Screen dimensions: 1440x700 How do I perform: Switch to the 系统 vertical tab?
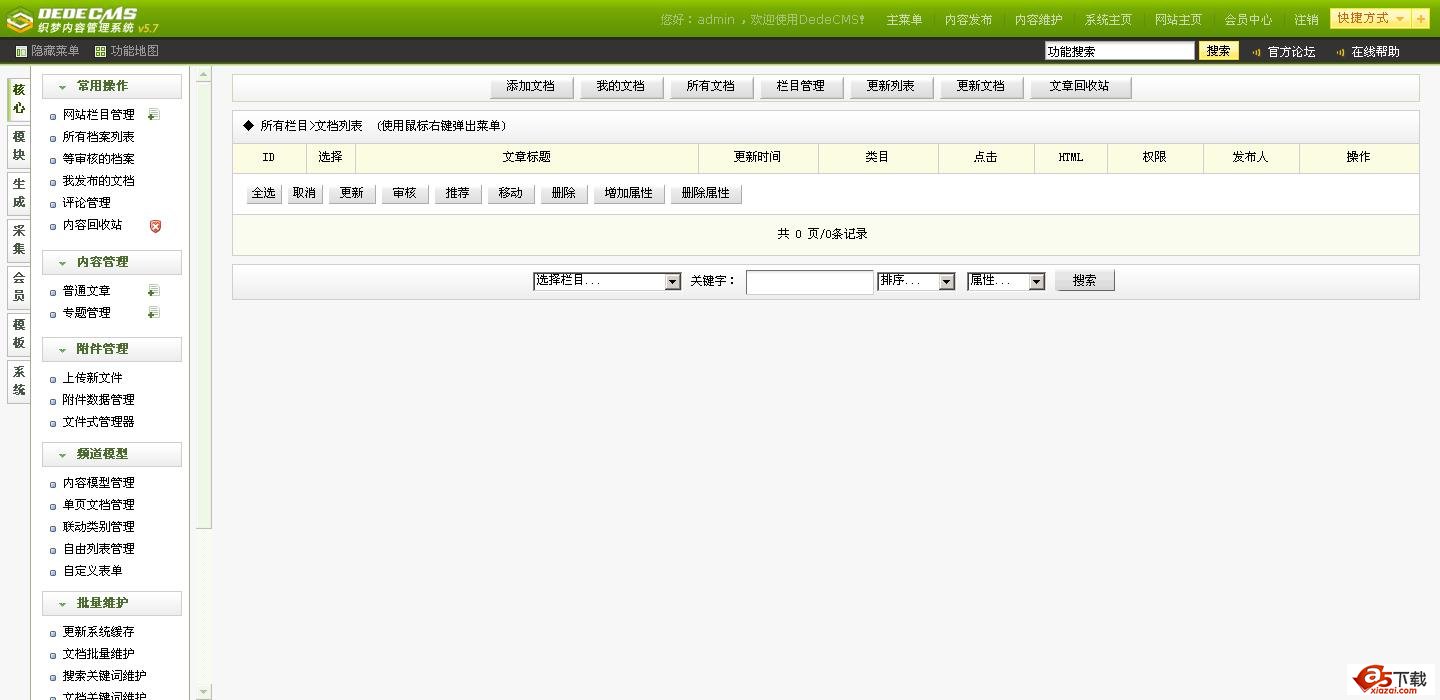point(19,381)
